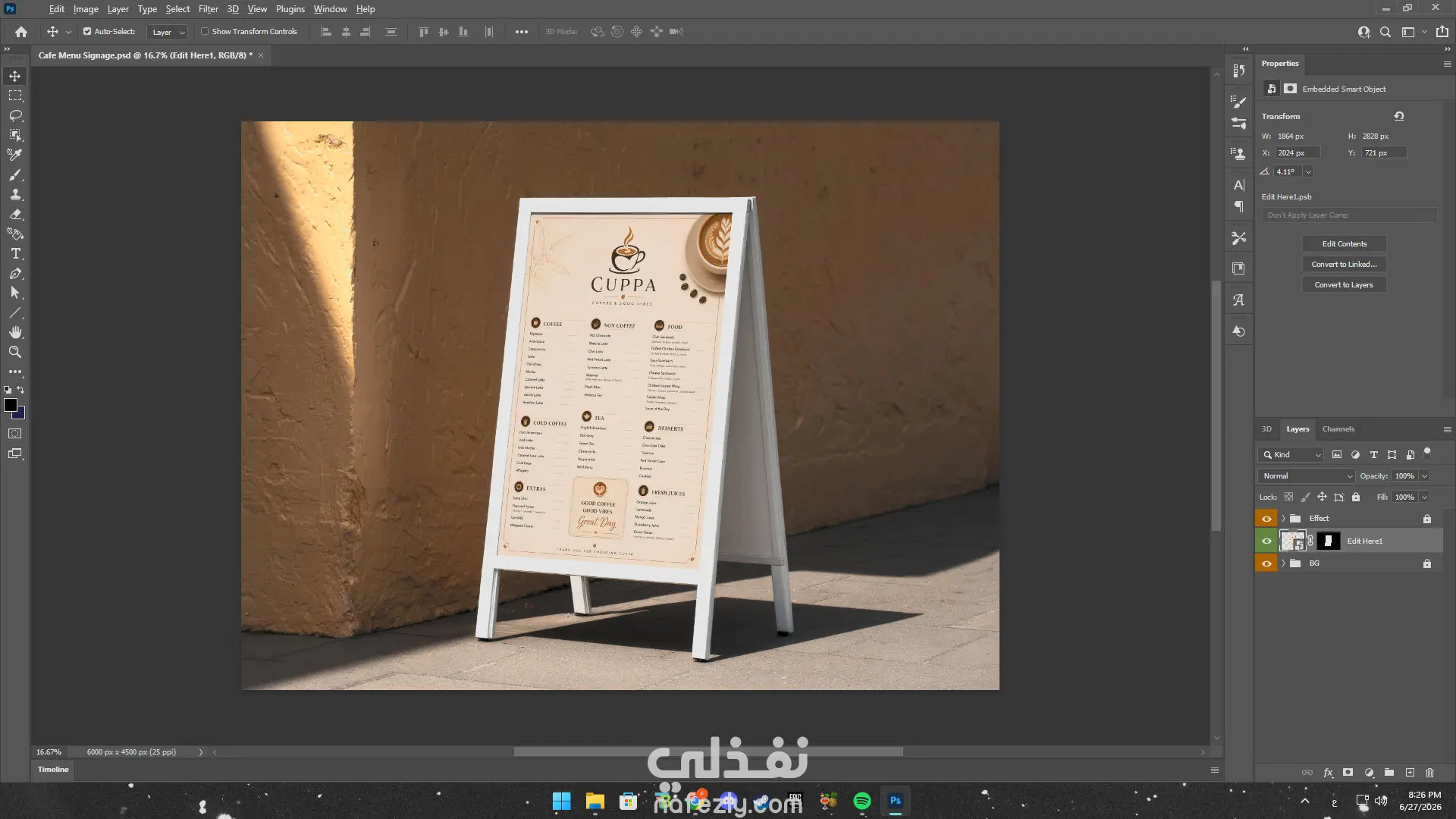
Task: Click the foreground color swatch
Action: (x=11, y=406)
